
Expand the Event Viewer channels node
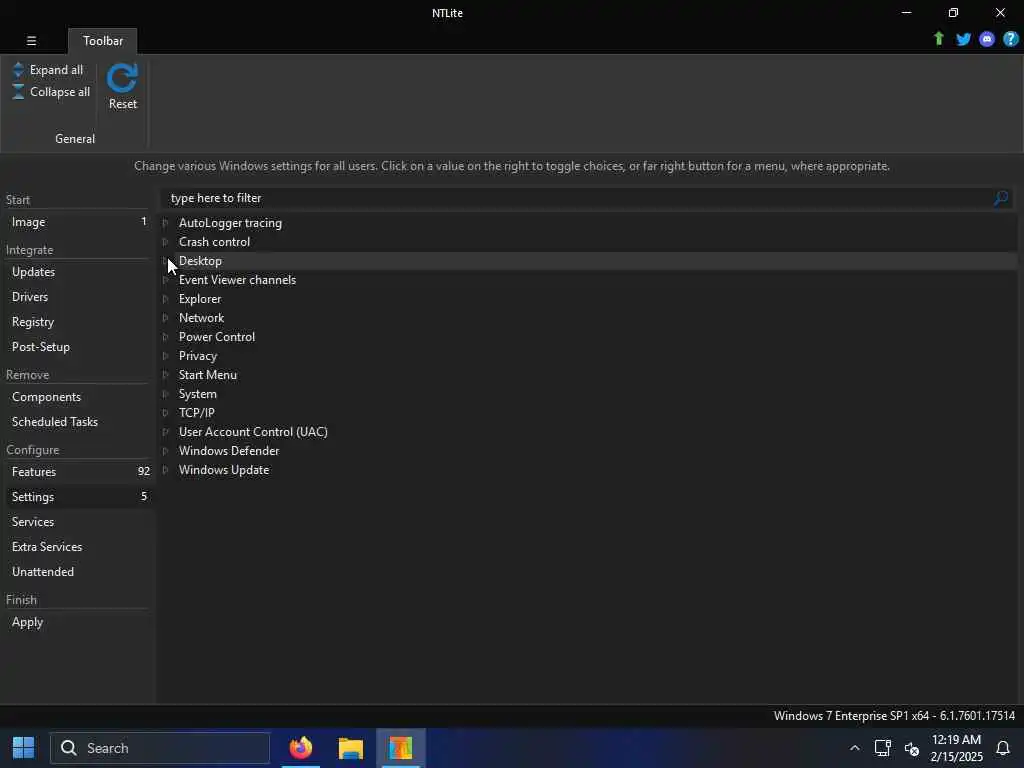pos(165,280)
